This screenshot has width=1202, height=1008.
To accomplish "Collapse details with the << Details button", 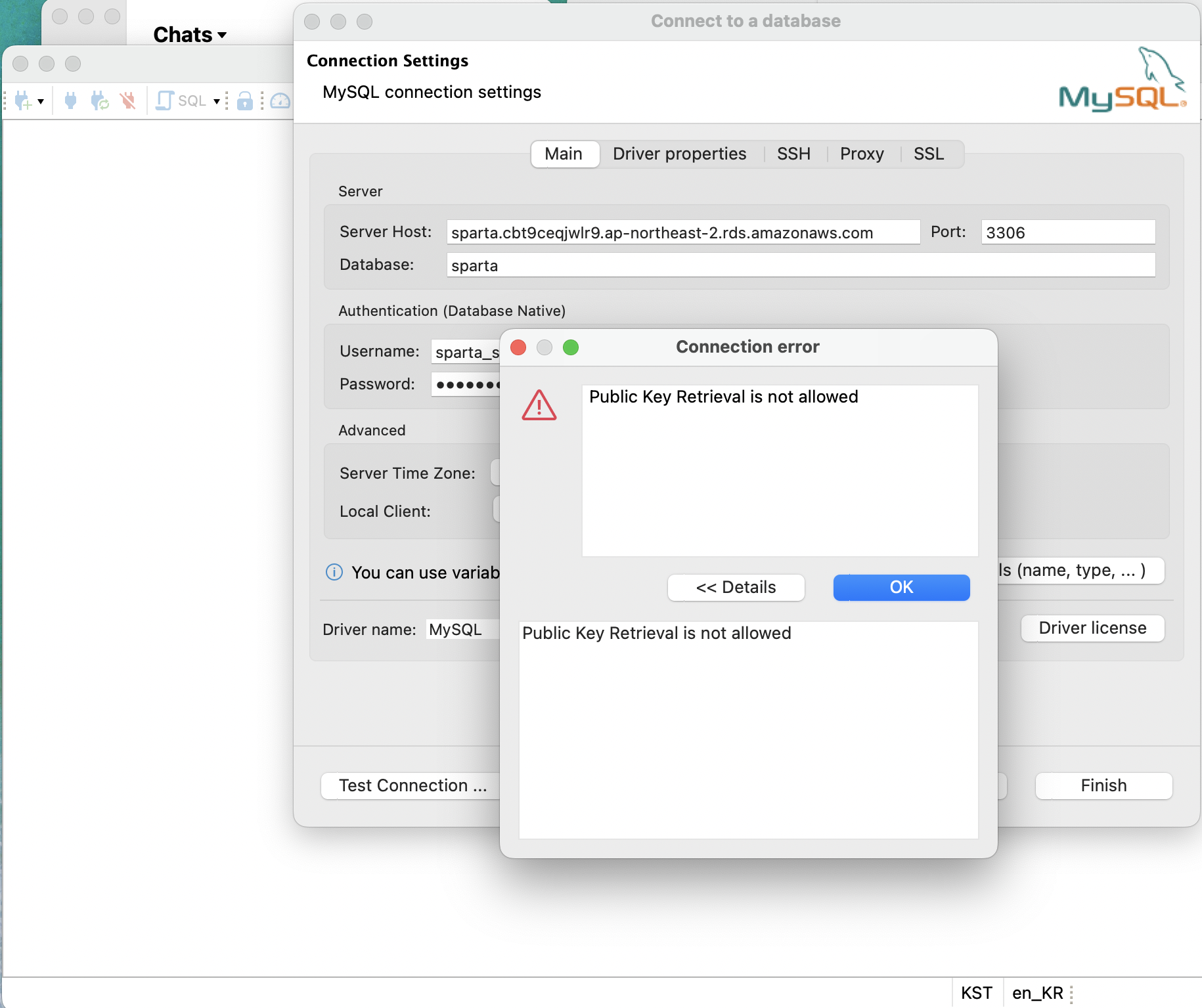I will pyautogui.click(x=736, y=587).
